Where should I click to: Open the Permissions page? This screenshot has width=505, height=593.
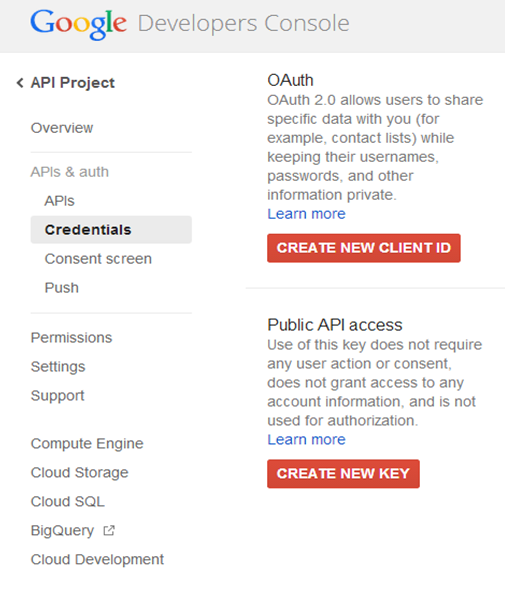71,338
